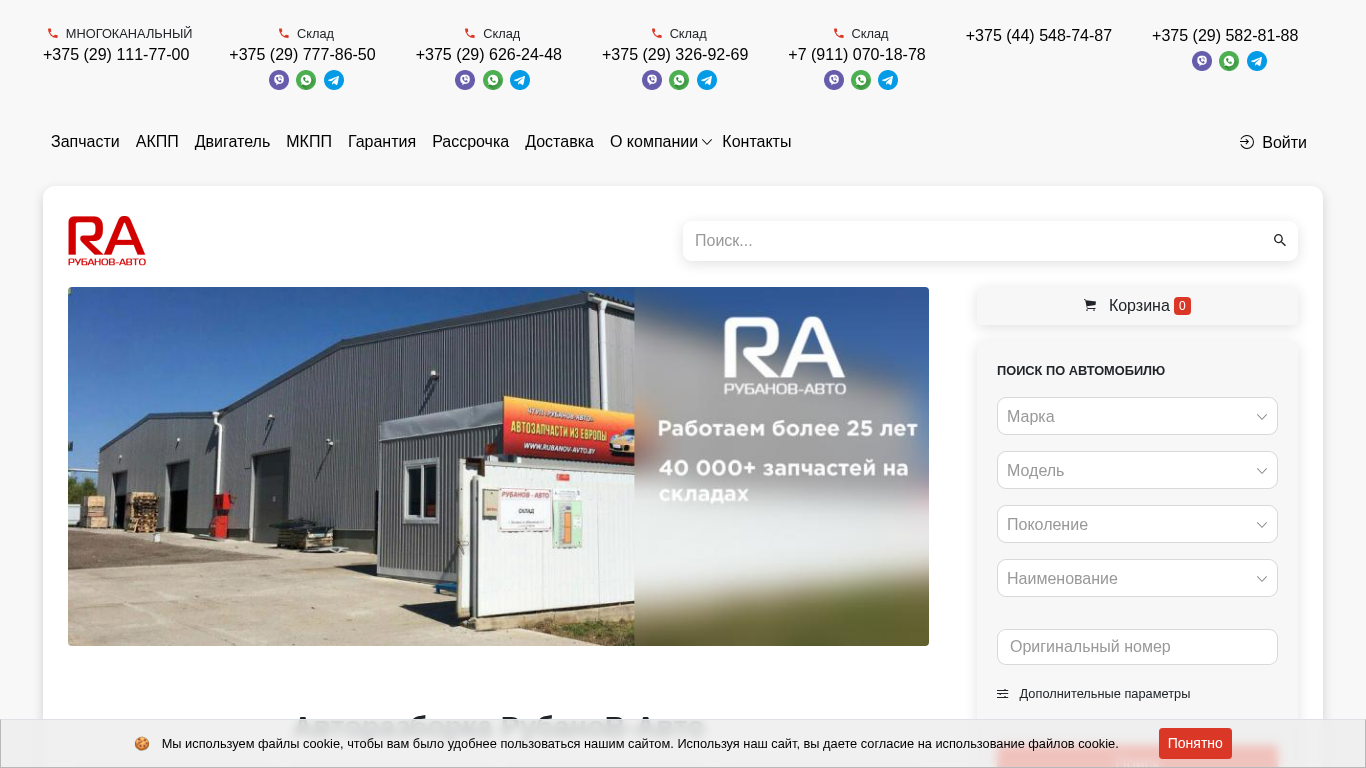This screenshot has height=768, width=1366.
Task: Open the Запчасти menu item
Action: pyautogui.click(x=85, y=142)
